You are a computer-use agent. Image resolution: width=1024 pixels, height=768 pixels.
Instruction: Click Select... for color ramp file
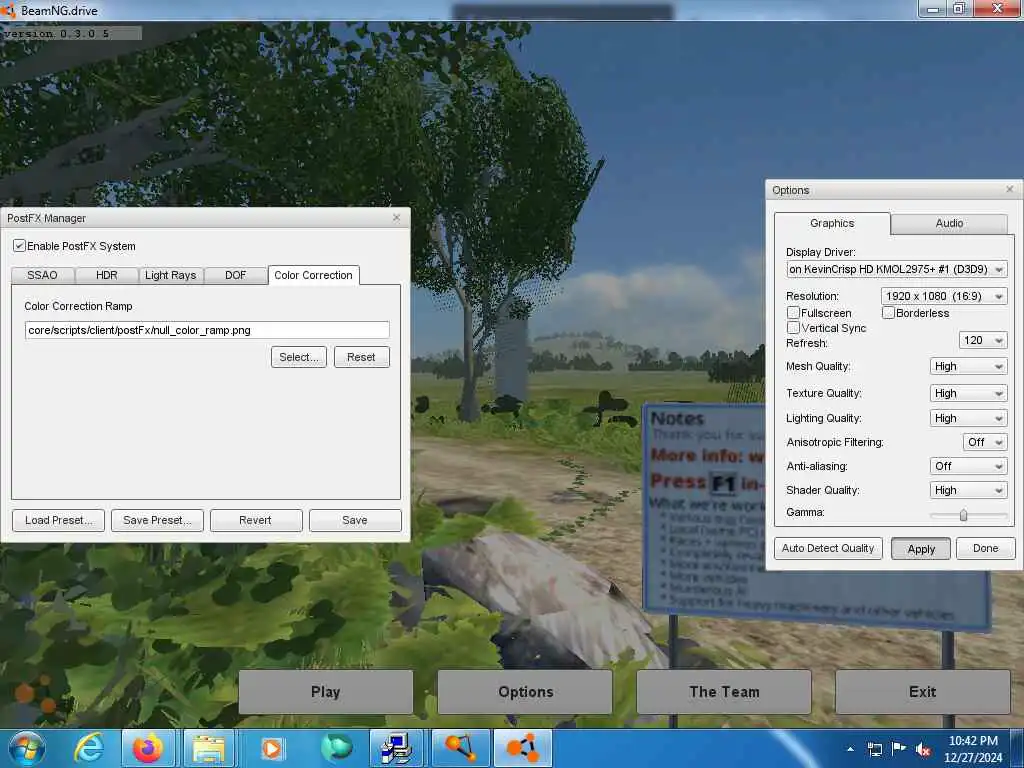tap(299, 357)
